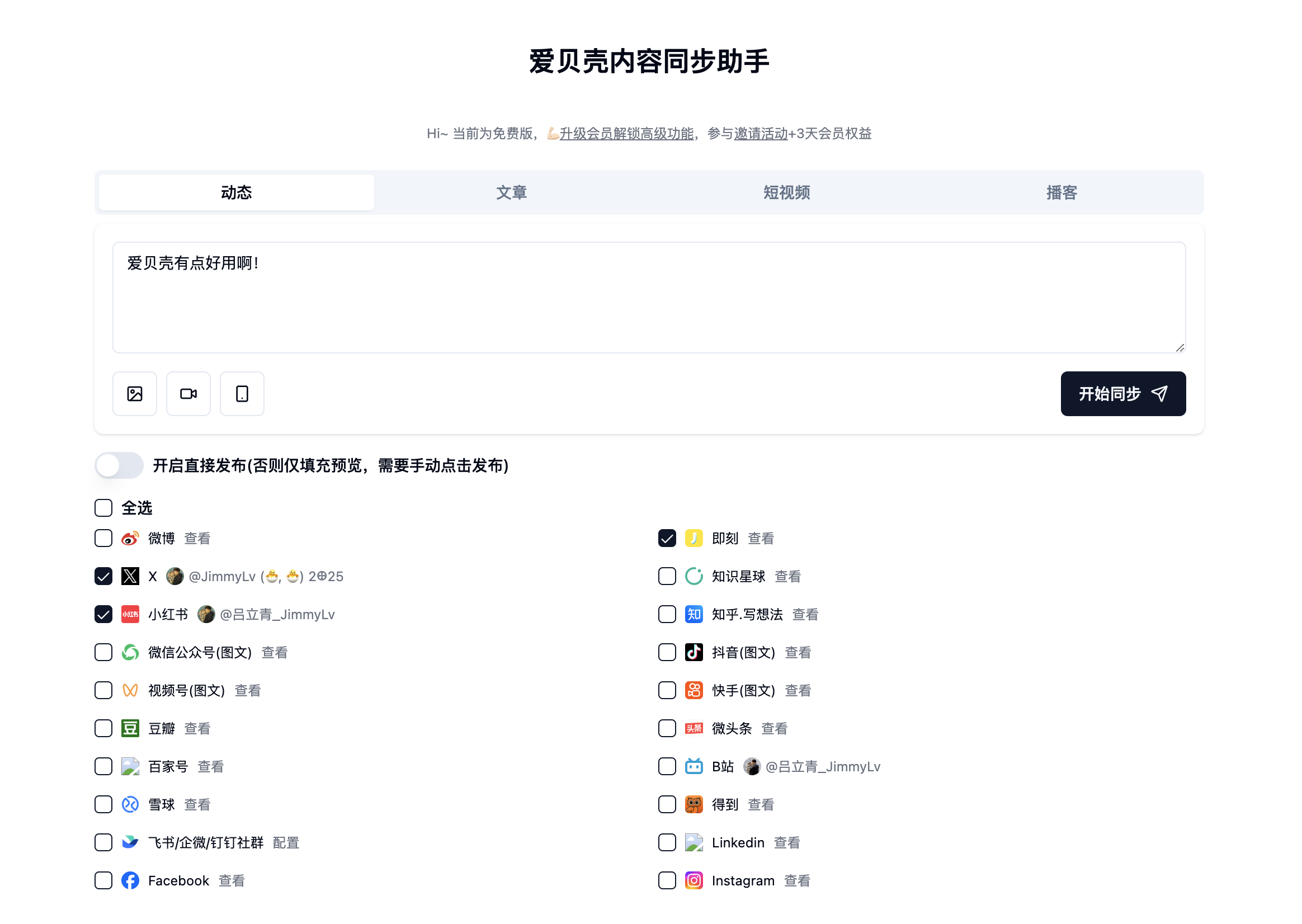Click the 即刻 yellow logo icon
The image size is (1302, 924).
pos(695,539)
